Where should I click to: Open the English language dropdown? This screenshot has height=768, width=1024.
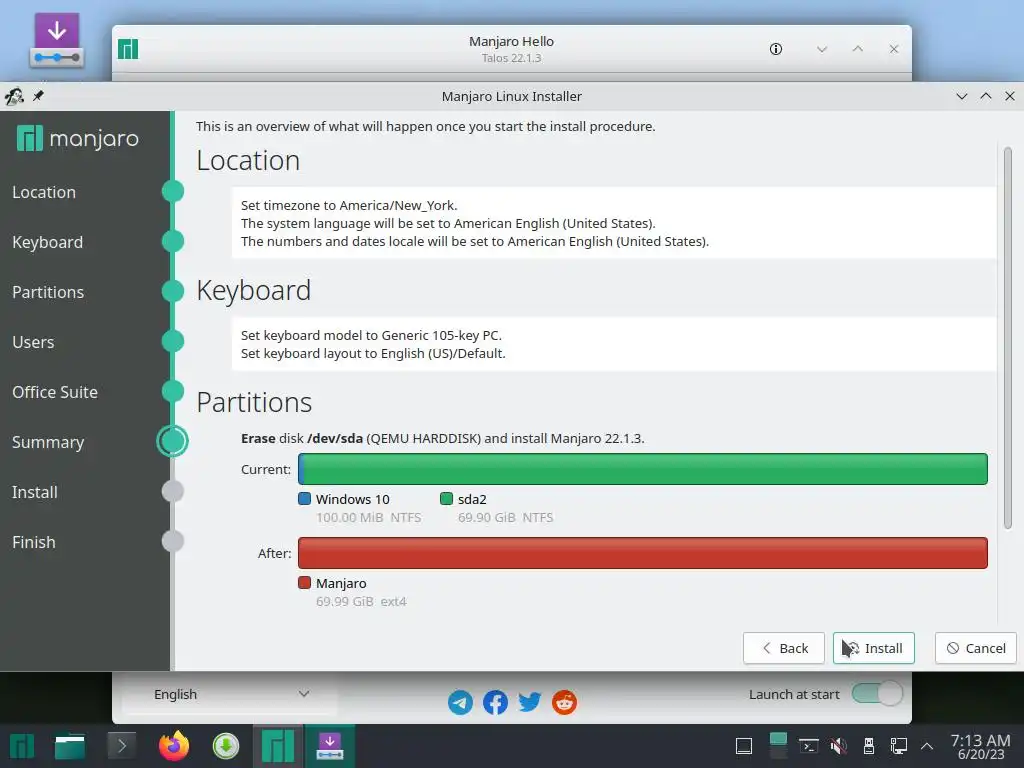pyautogui.click(x=230, y=694)
